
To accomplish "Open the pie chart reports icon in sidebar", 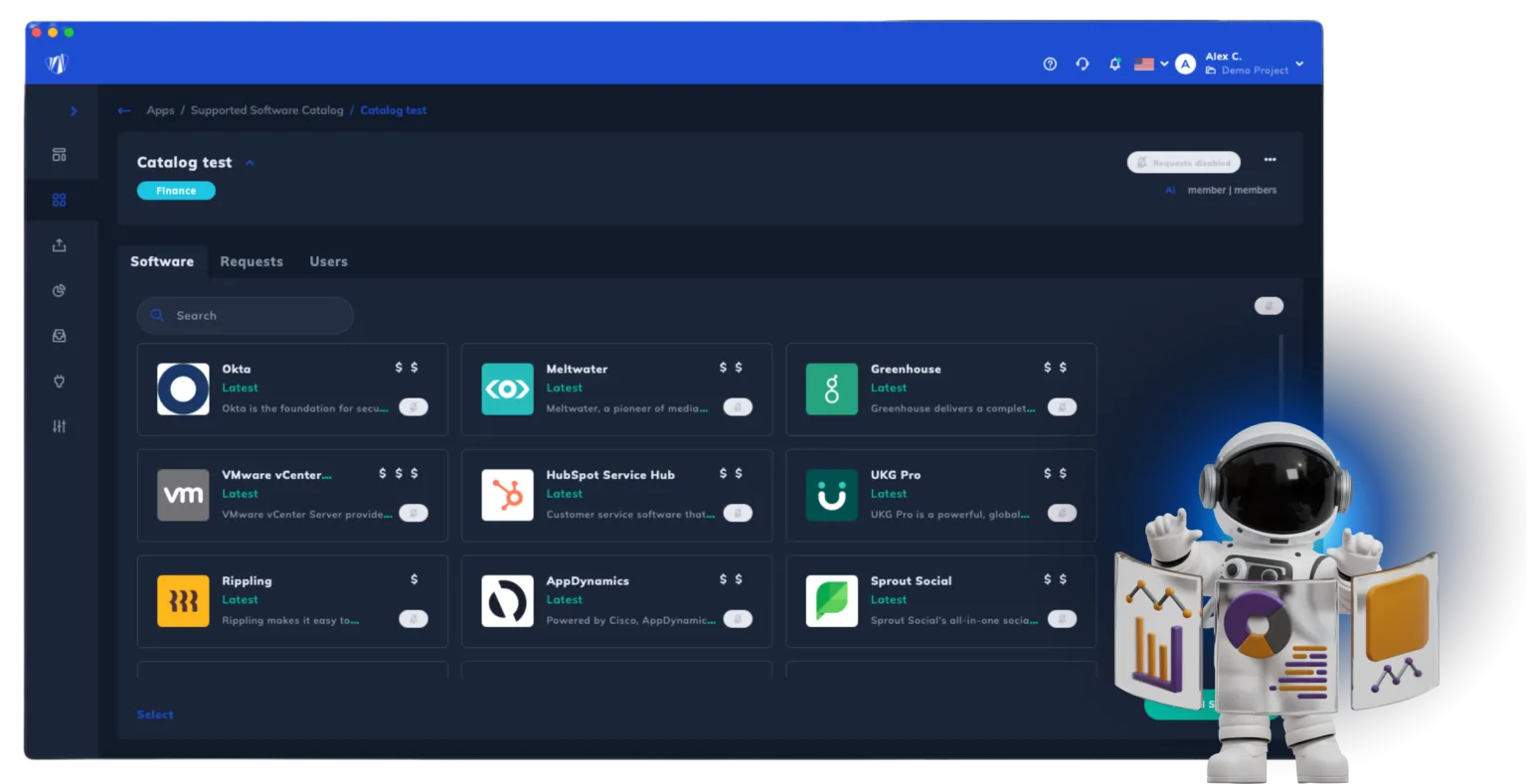I will pos(60,291).
